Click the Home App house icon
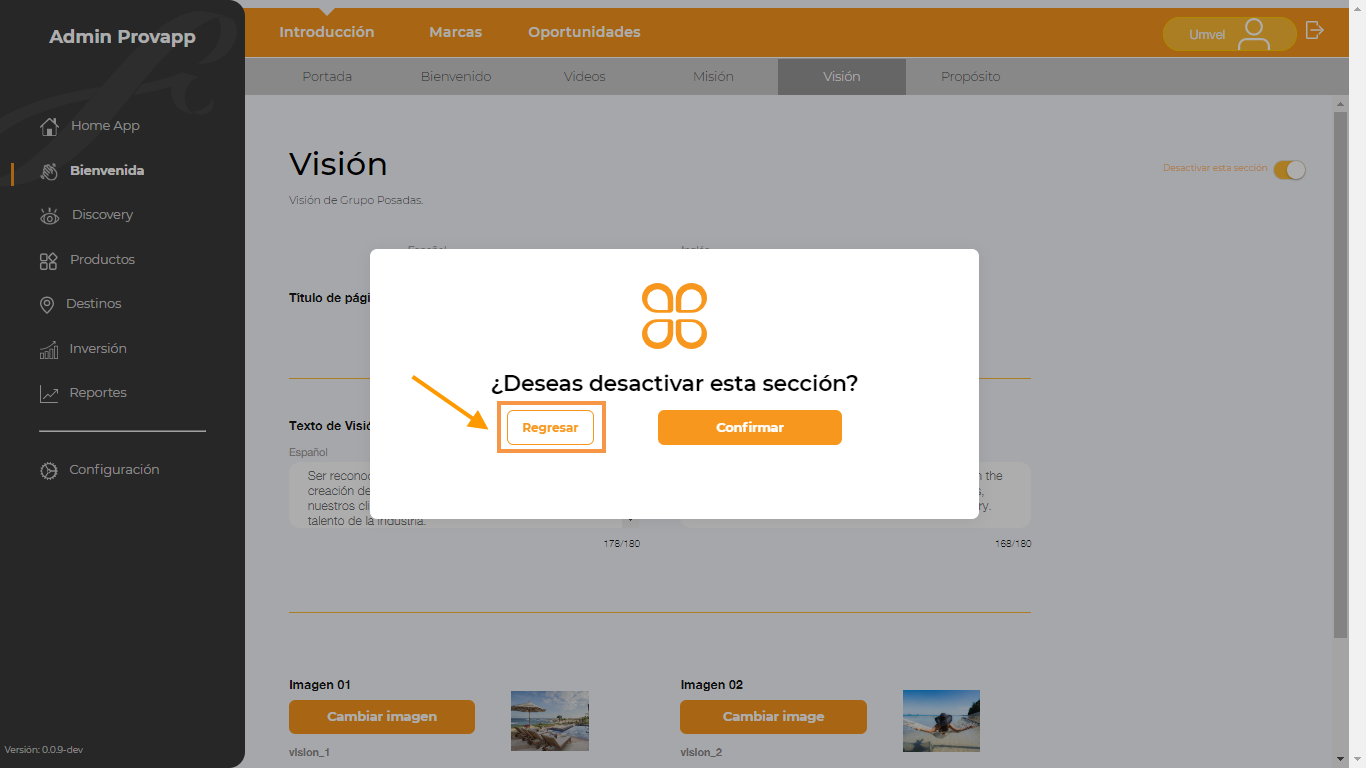Viewport: 1366px width, 768px height. [x=49, y=127]
